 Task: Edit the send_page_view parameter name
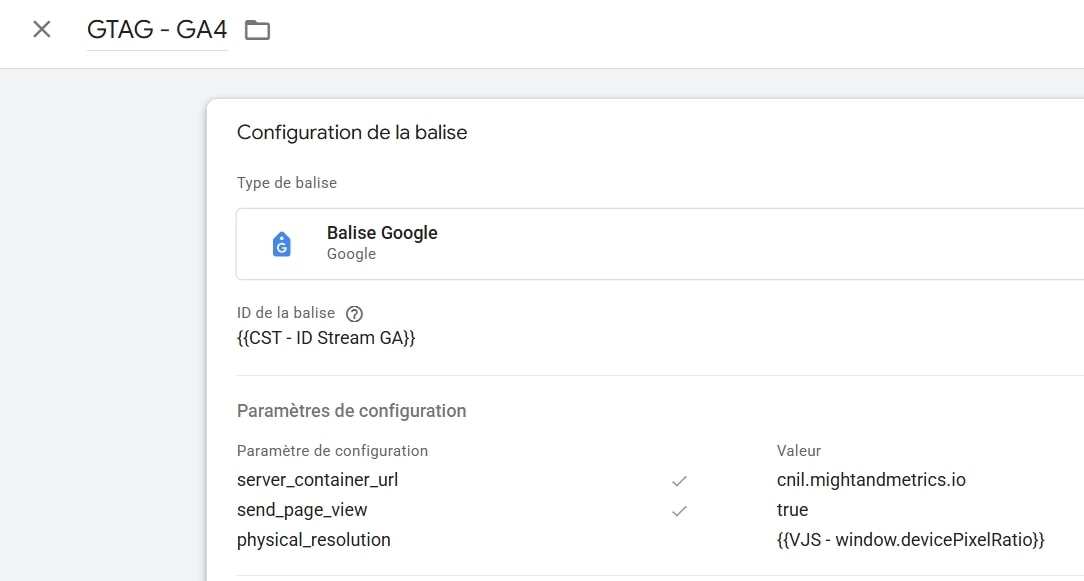(300, 510)
